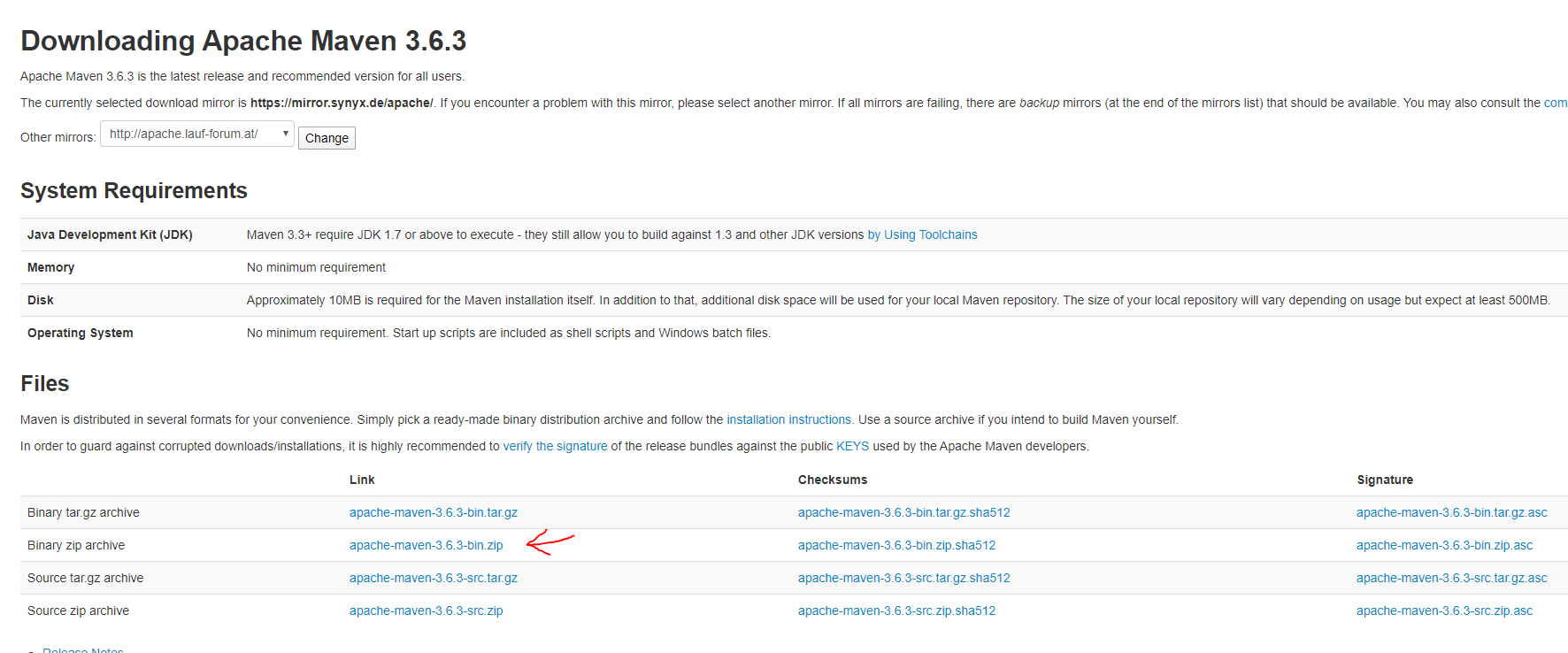
Task: Click the 'Source tar.gz archive' row label
Action: tap(85, 578)
